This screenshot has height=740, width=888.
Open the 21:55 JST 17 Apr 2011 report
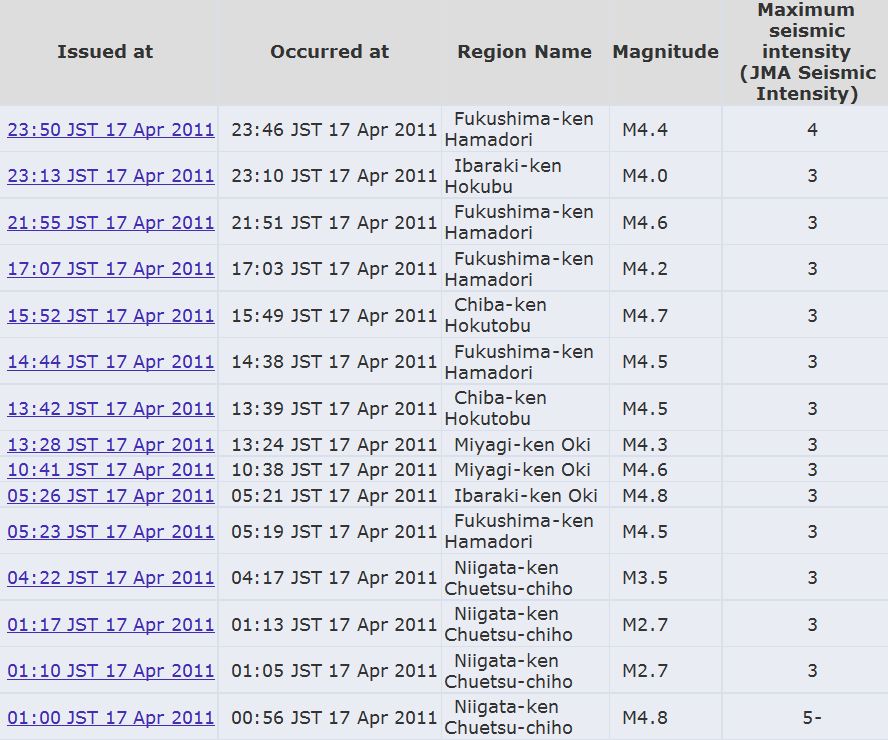pyautogui.click(x=110, y=223)
